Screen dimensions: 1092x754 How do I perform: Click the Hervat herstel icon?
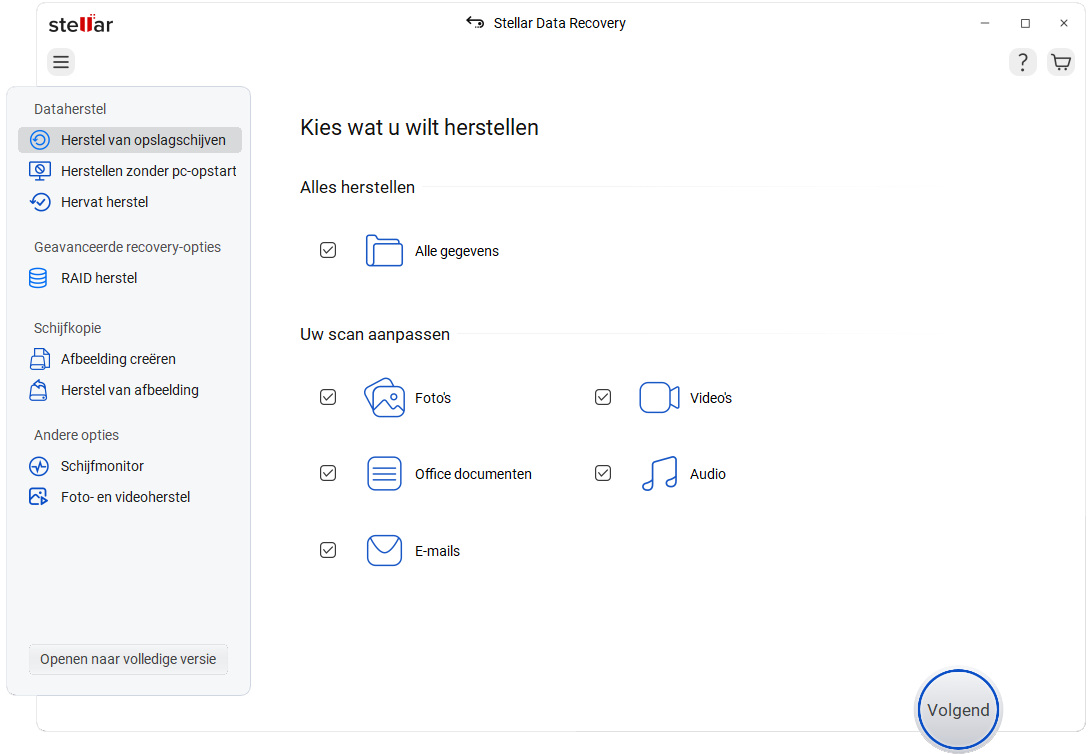pos(40,202)
